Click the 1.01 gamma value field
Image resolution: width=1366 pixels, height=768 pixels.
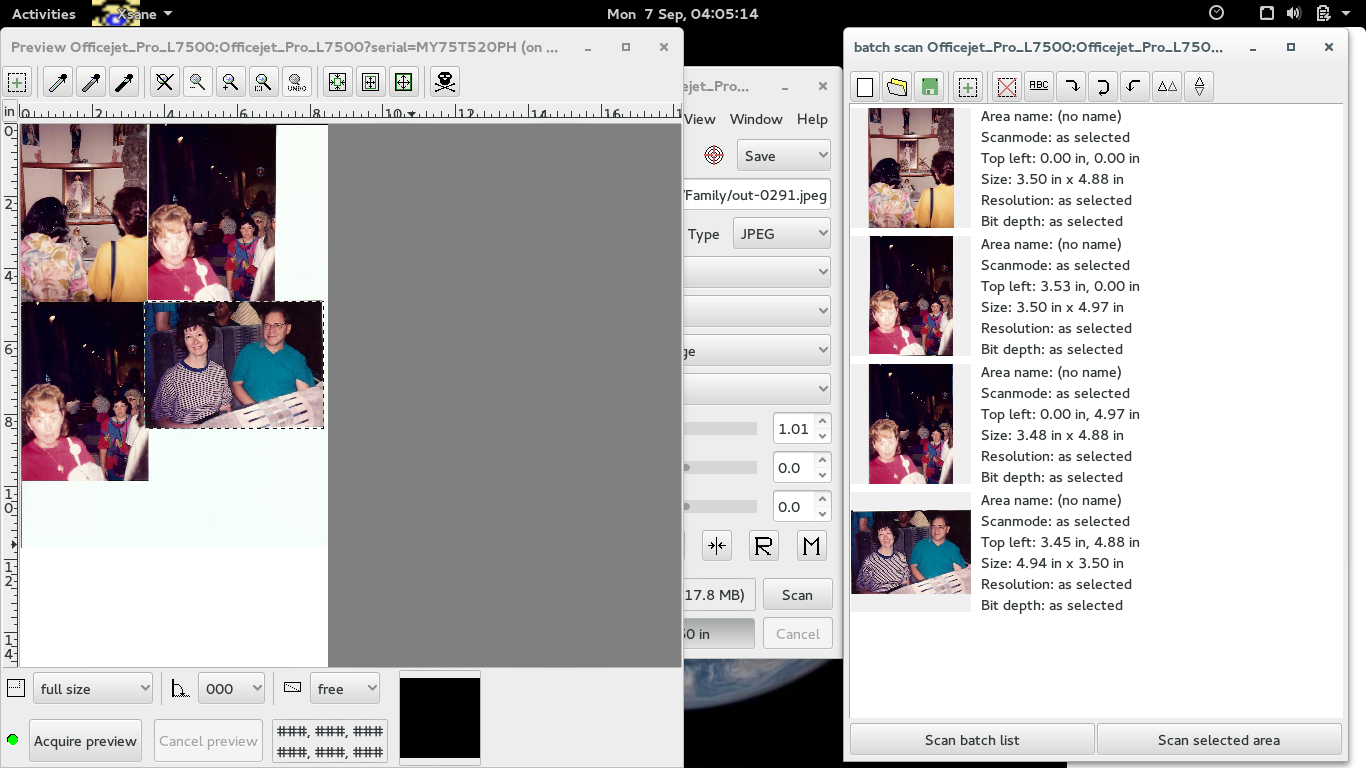[794, 428]
